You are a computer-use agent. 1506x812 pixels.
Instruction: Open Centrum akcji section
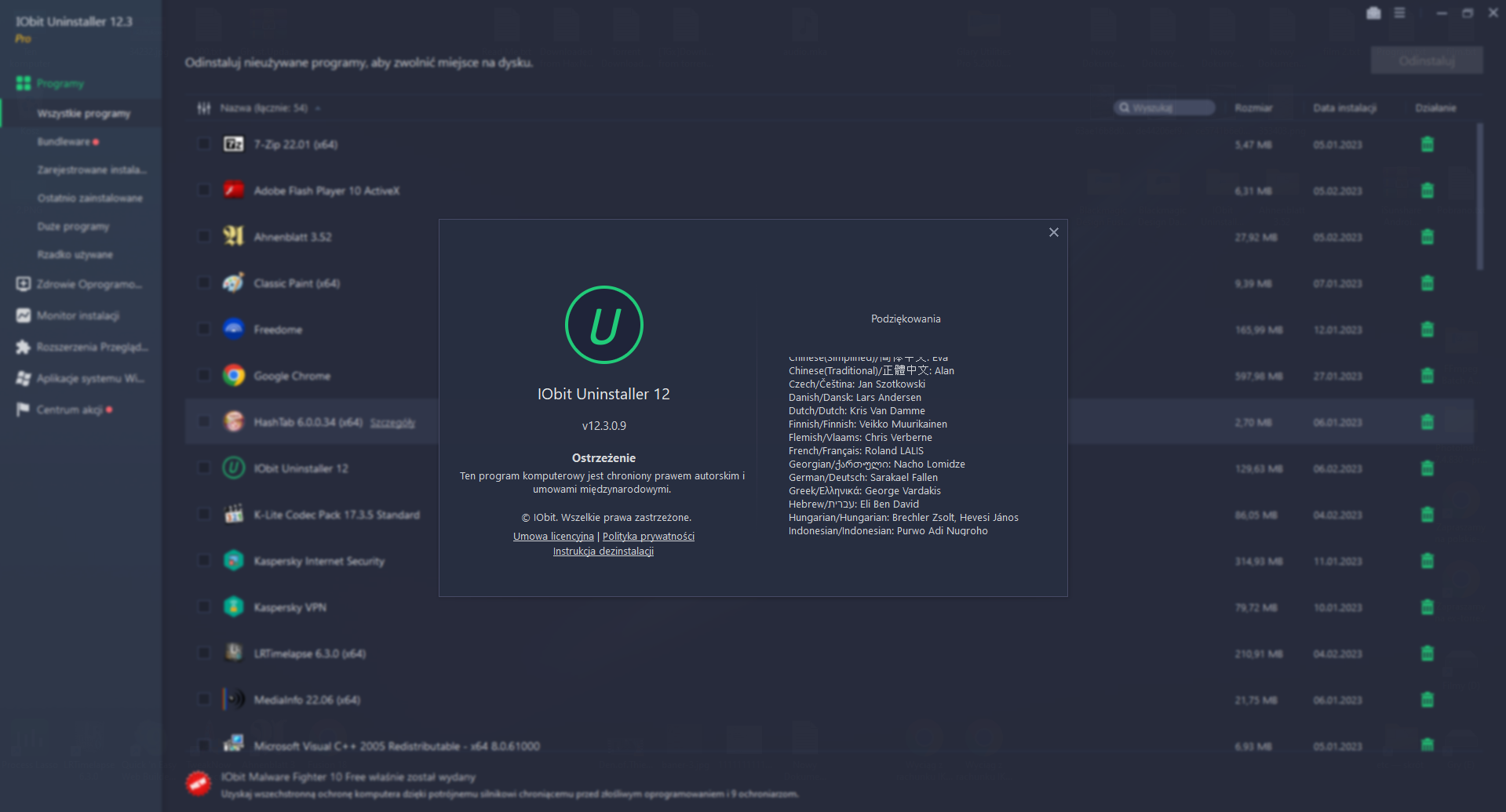click(x=63, y=410)
